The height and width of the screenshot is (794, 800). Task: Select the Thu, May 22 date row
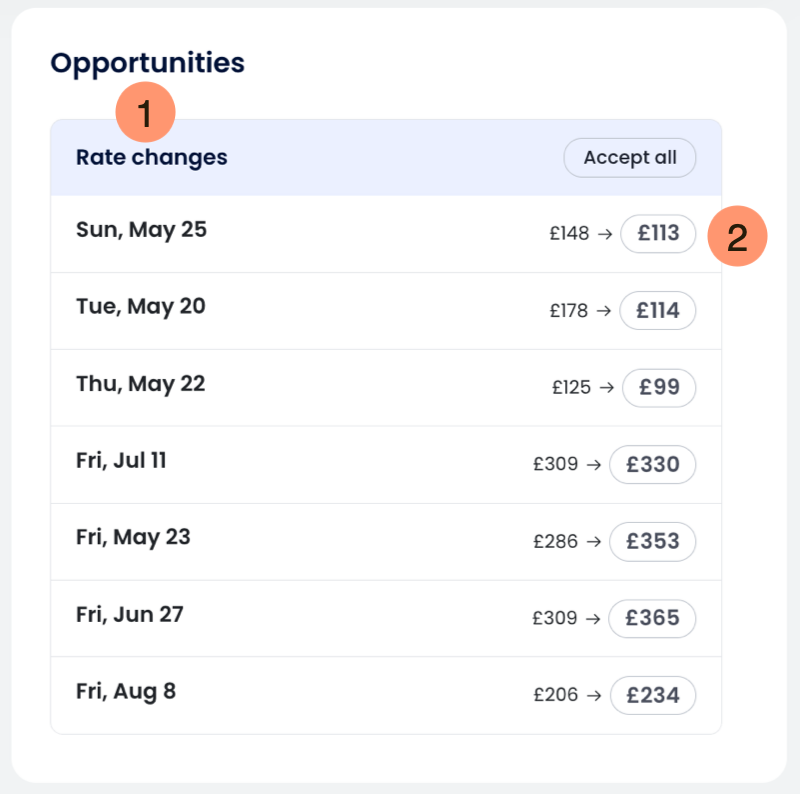(141, 384)
